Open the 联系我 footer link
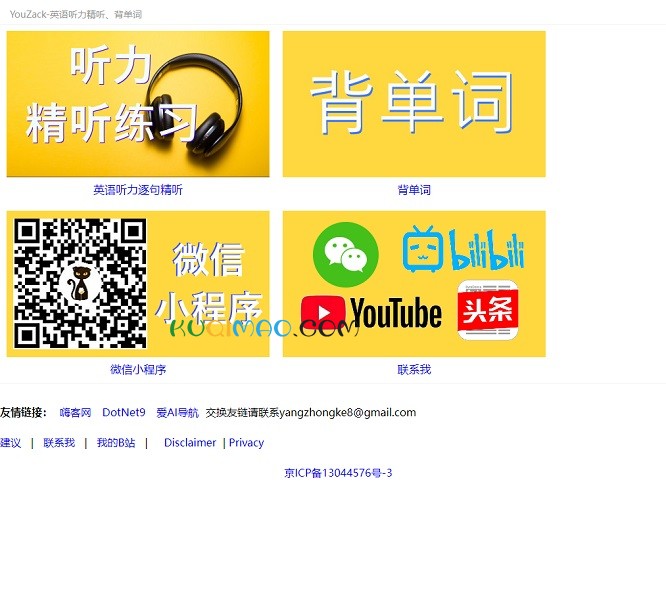The width and height of the screenshot is (666, 604). (59, 443)
